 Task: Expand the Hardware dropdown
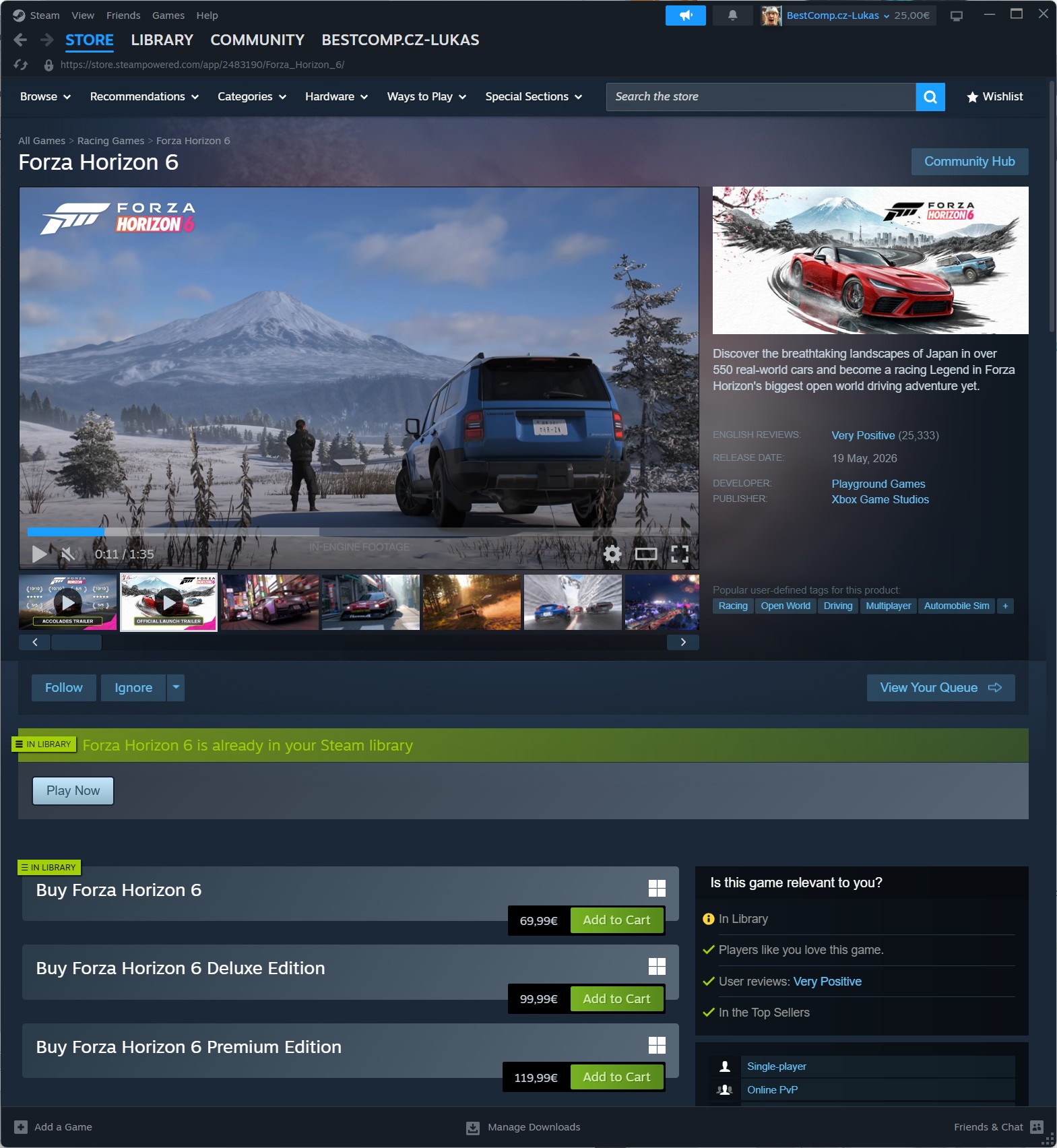pyautogui.click(x=336, y=97)
